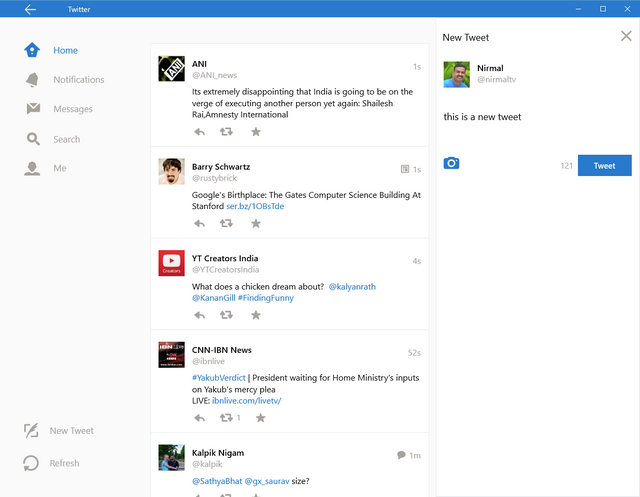
Task: Minimize the Twitter window
Action: [x=578, y=9]
